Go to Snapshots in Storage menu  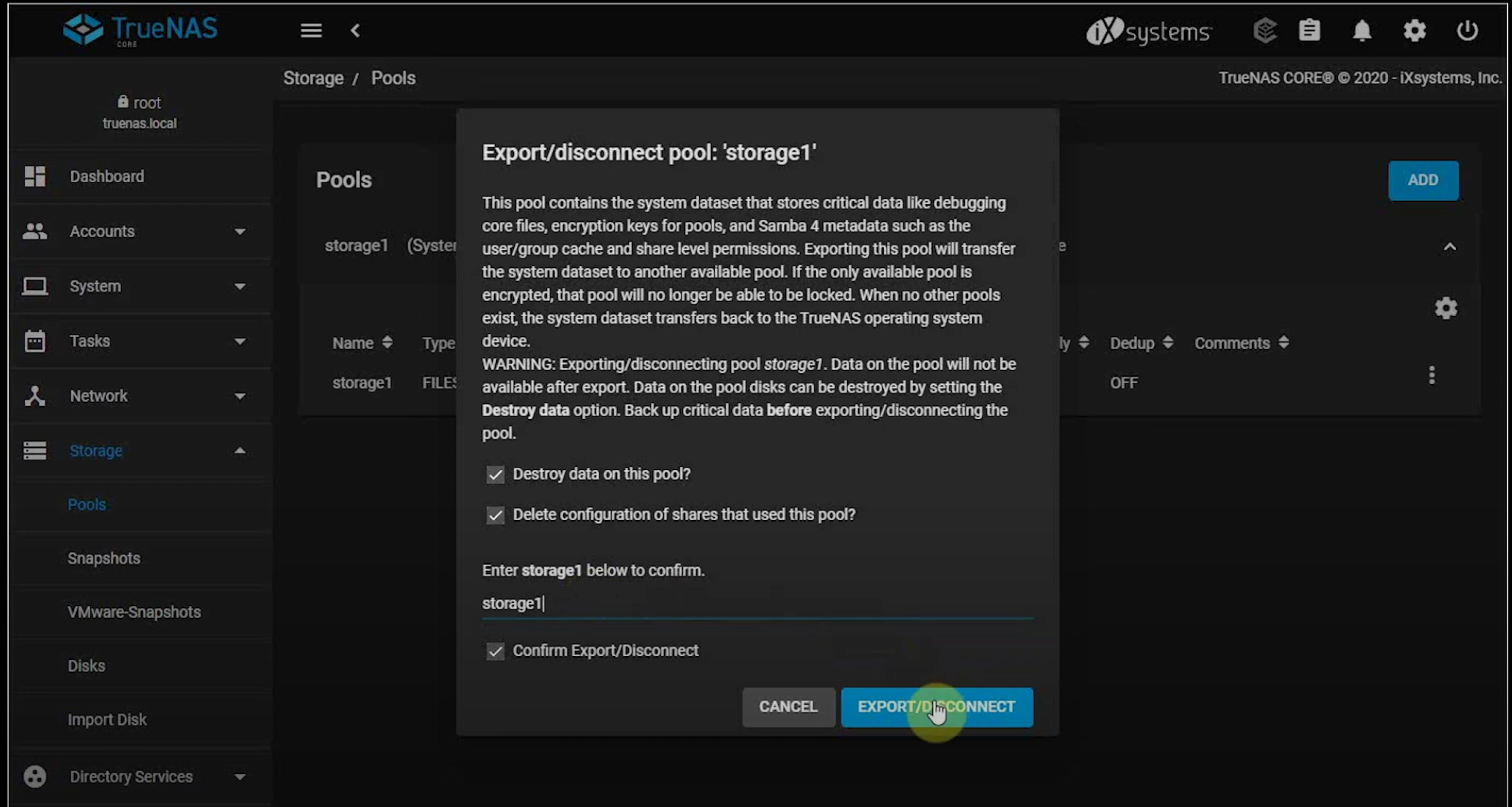point(104,558)
